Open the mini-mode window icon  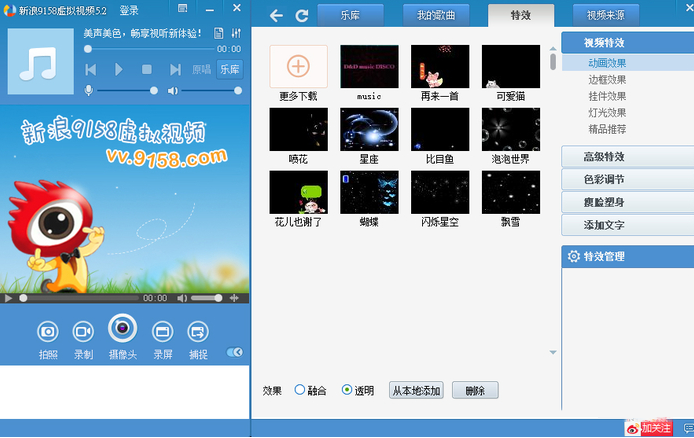tap(182, 8)
